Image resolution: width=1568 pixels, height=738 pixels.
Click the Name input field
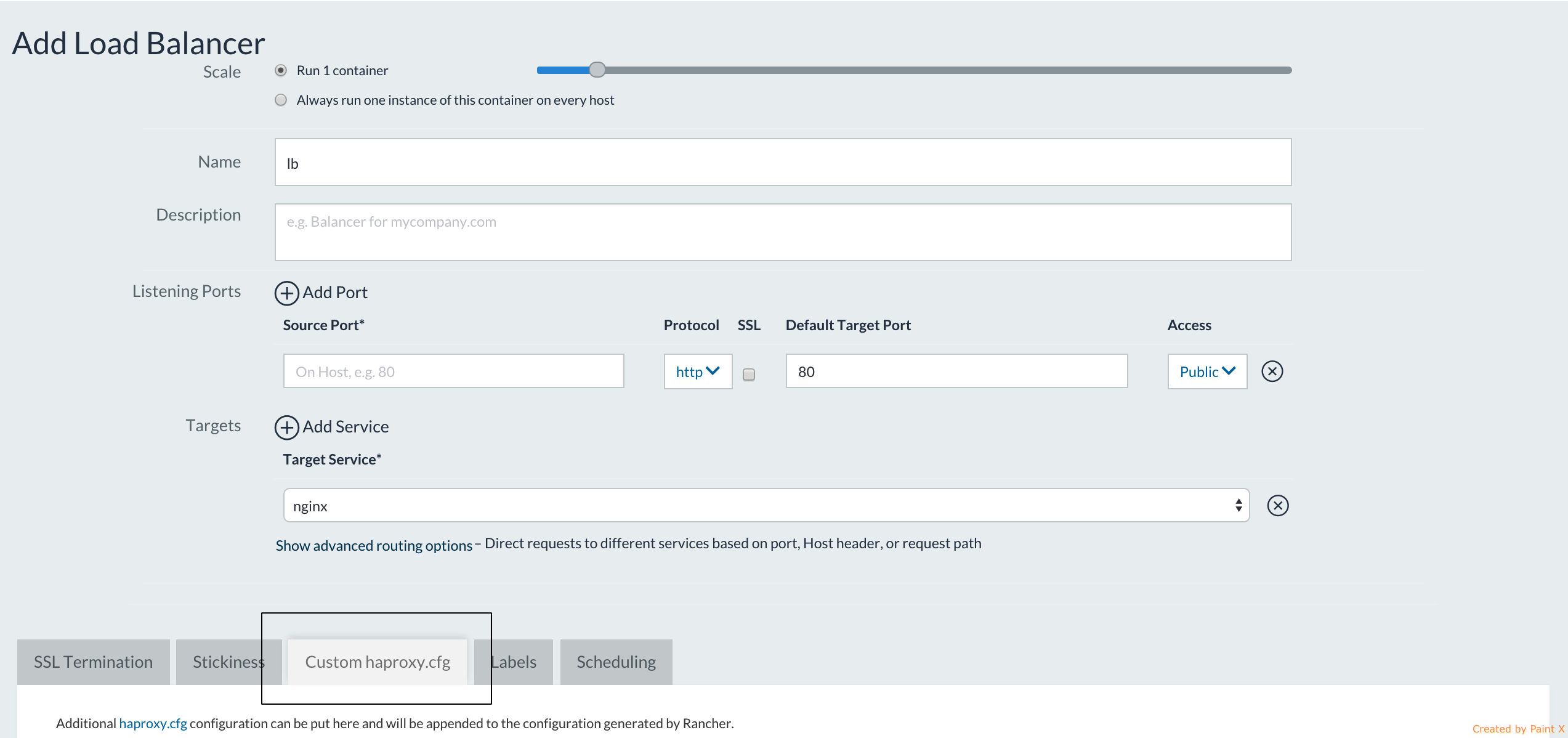click(x=782, y=162)
